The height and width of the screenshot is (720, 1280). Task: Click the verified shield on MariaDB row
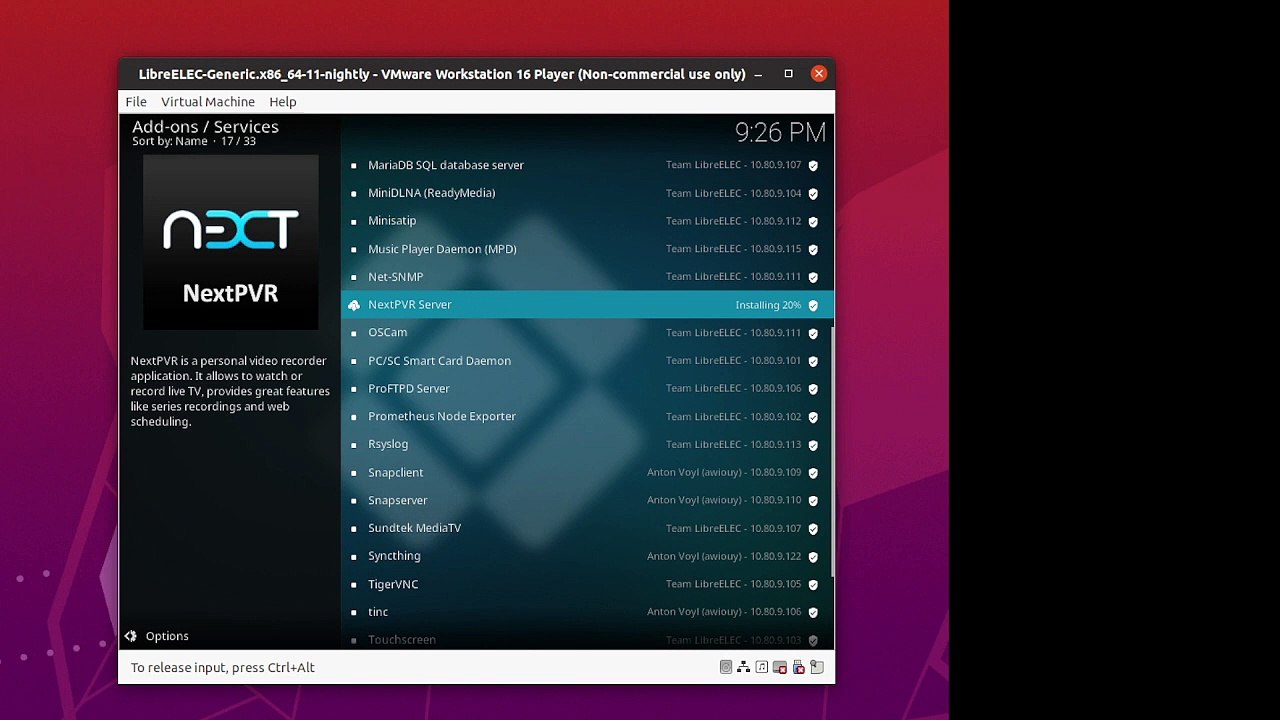(813, 166)
